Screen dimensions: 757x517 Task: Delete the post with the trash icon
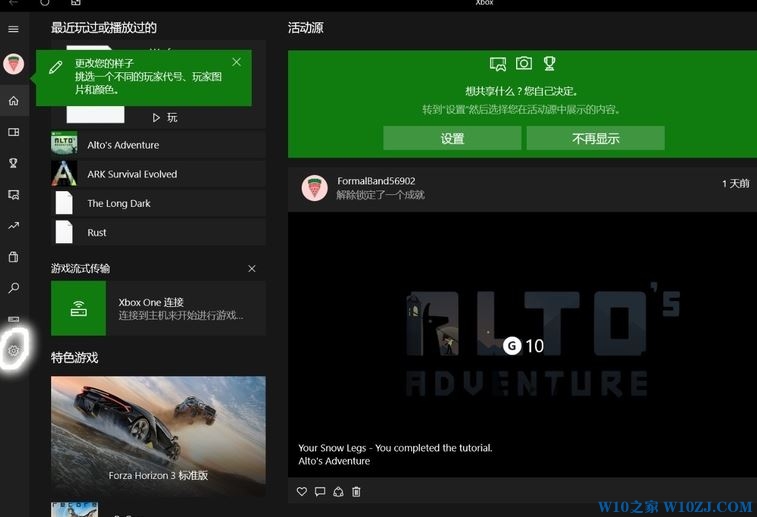(356, 491)
